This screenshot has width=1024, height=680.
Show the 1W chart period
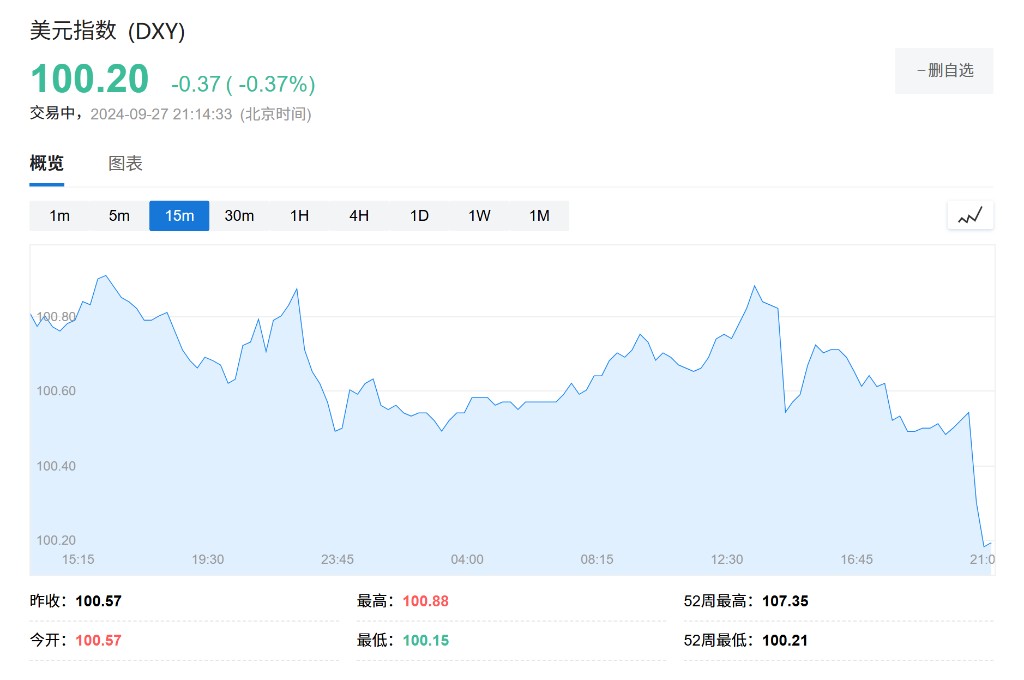coord(479,216)
